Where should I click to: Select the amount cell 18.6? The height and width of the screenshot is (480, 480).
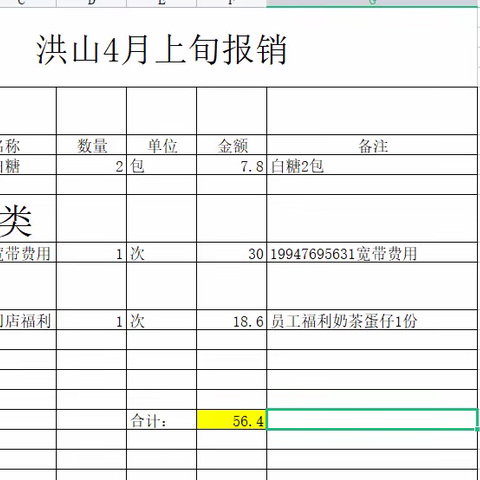(x=232, y=320)
